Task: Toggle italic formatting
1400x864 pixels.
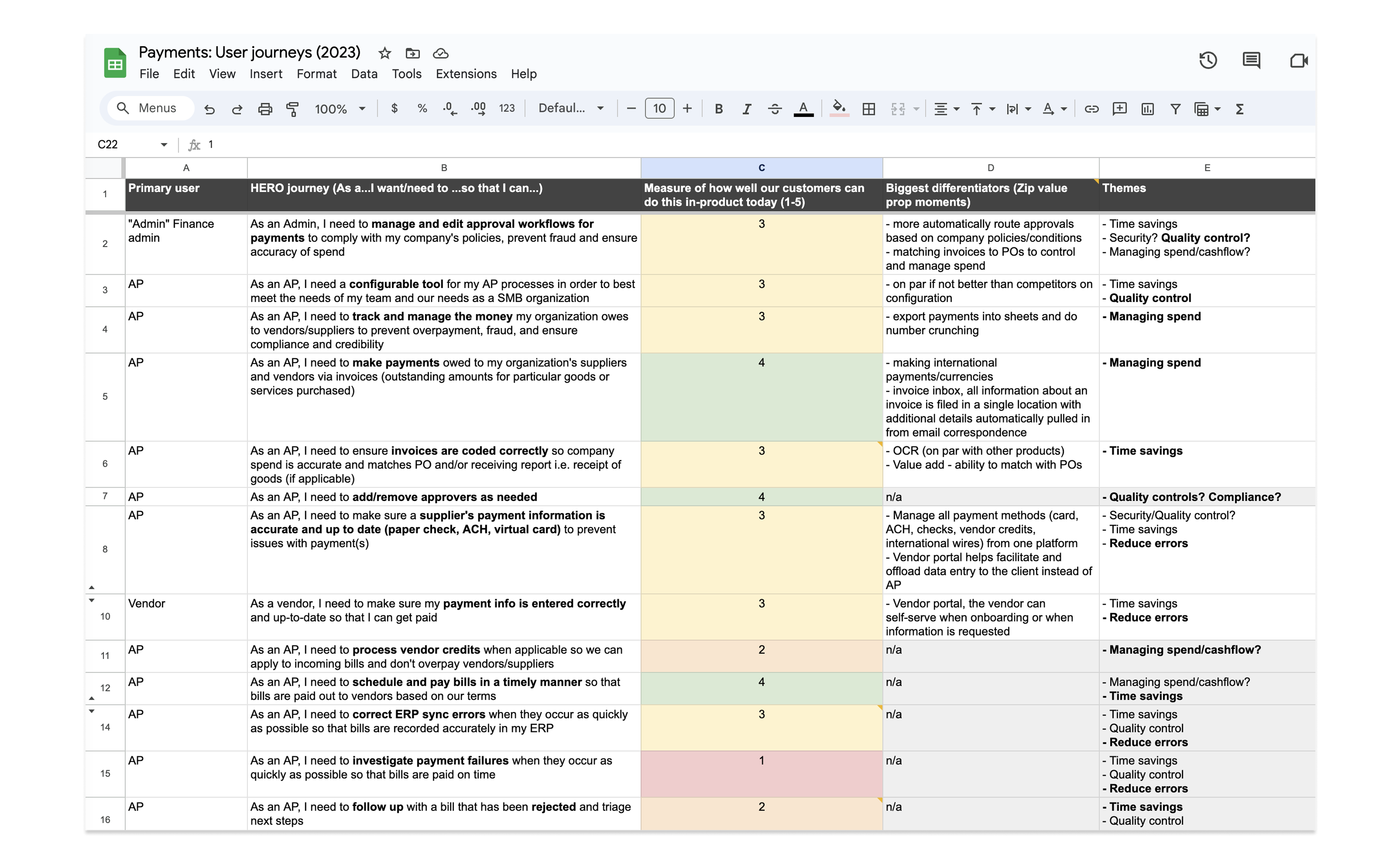Action: tap(747, 109)
